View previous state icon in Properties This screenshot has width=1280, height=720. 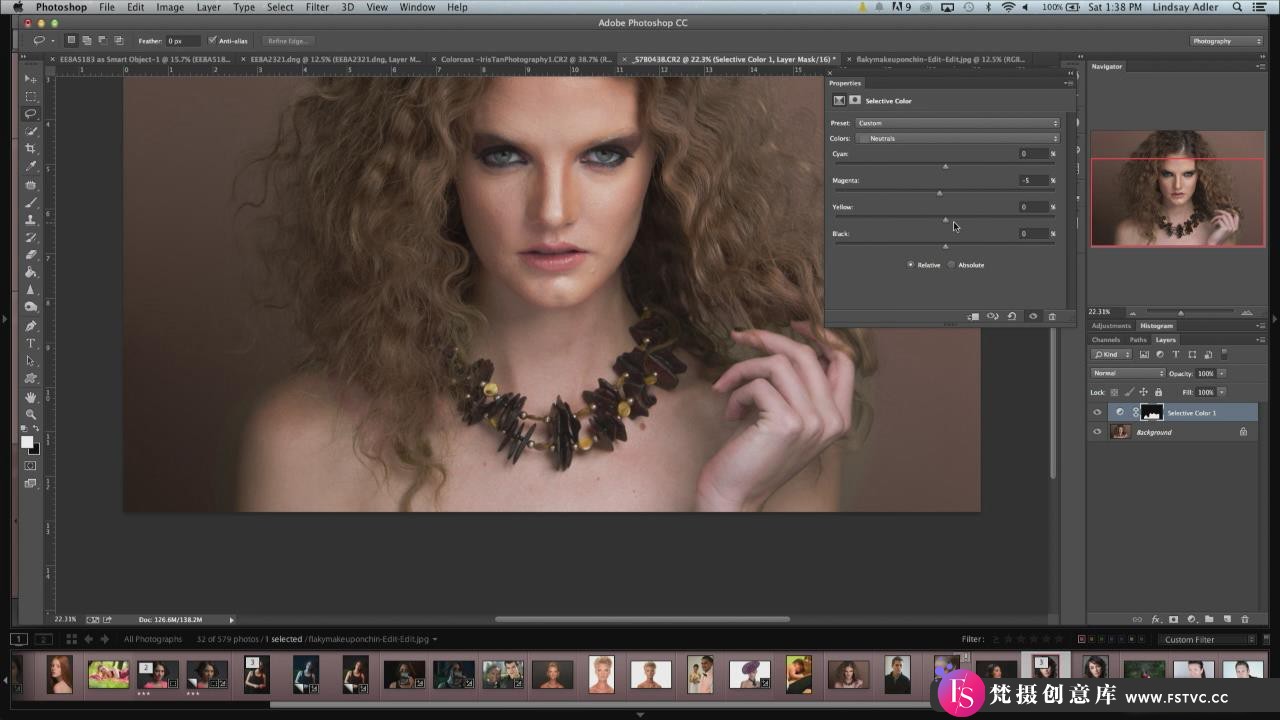[993, 316]
